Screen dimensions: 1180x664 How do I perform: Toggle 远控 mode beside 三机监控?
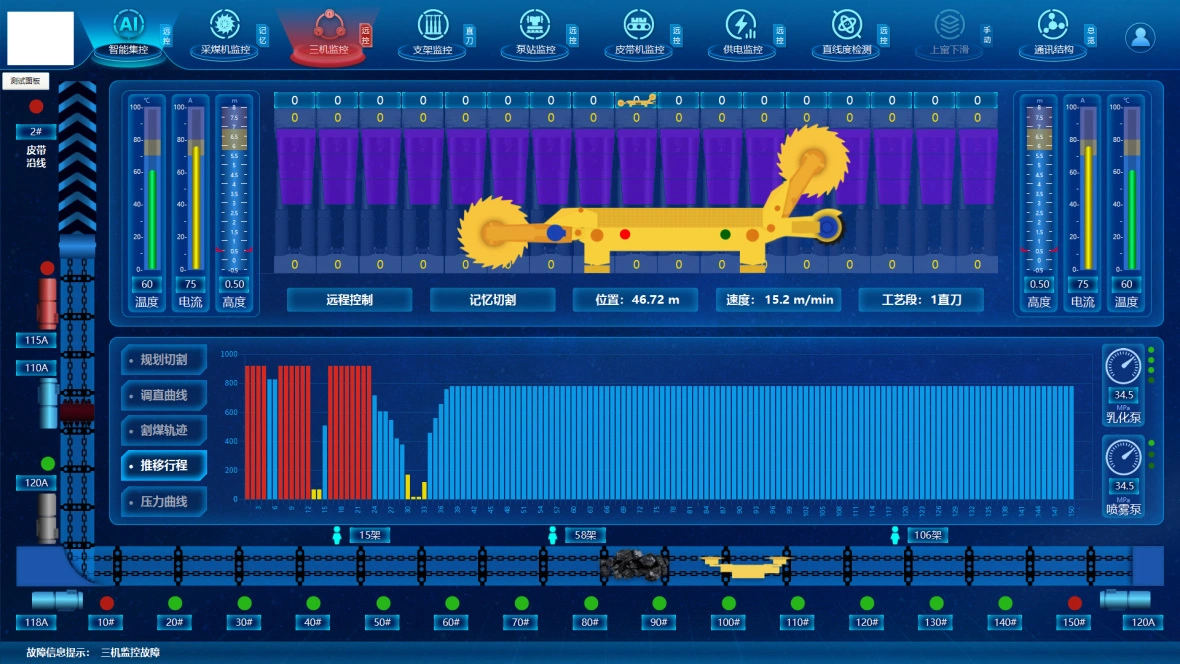tap(366, 36)
